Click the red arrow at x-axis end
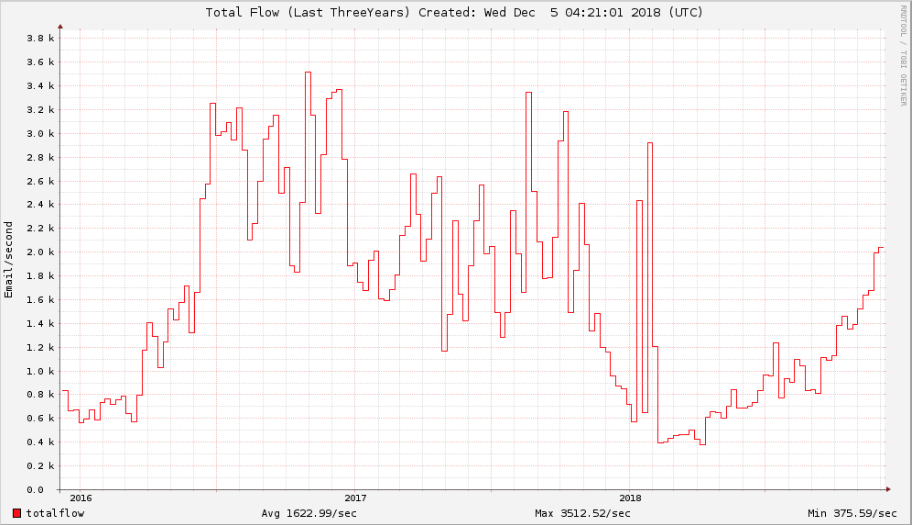Viewport: 912px width, 525px height. (888, 490)
